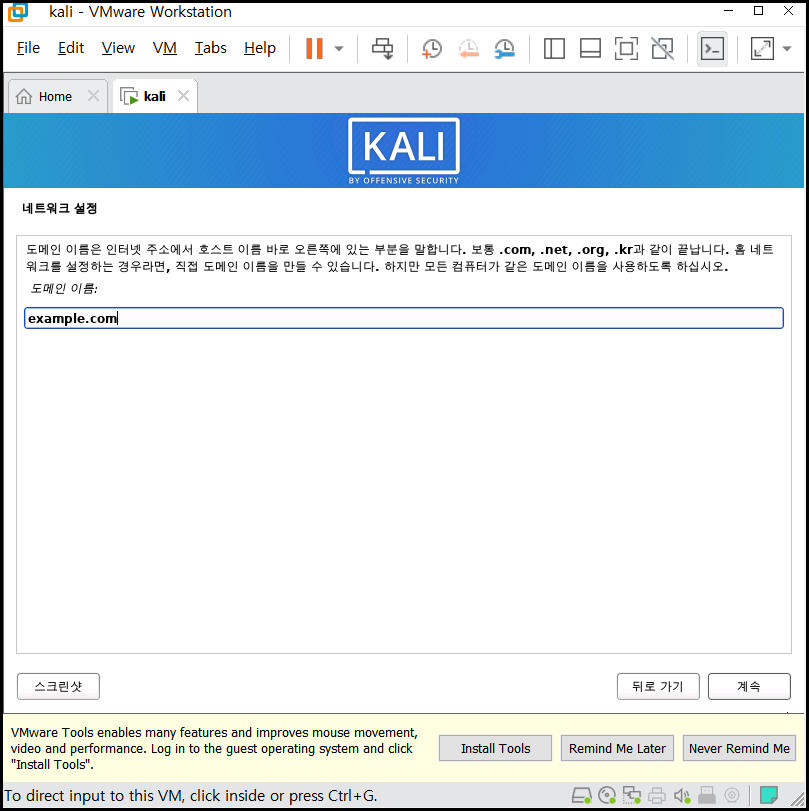
Task: Open the snapshot manager icon
Action: (x=504, y=49)
